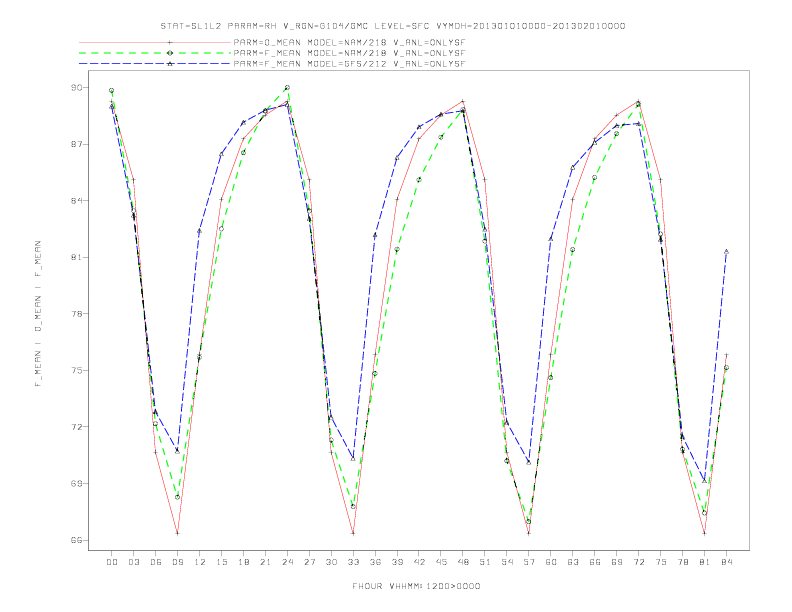
Task: Select legend entry 'PARM=F_MEAN MODEL=NAM/218'
Action: [x=350, y=53]
